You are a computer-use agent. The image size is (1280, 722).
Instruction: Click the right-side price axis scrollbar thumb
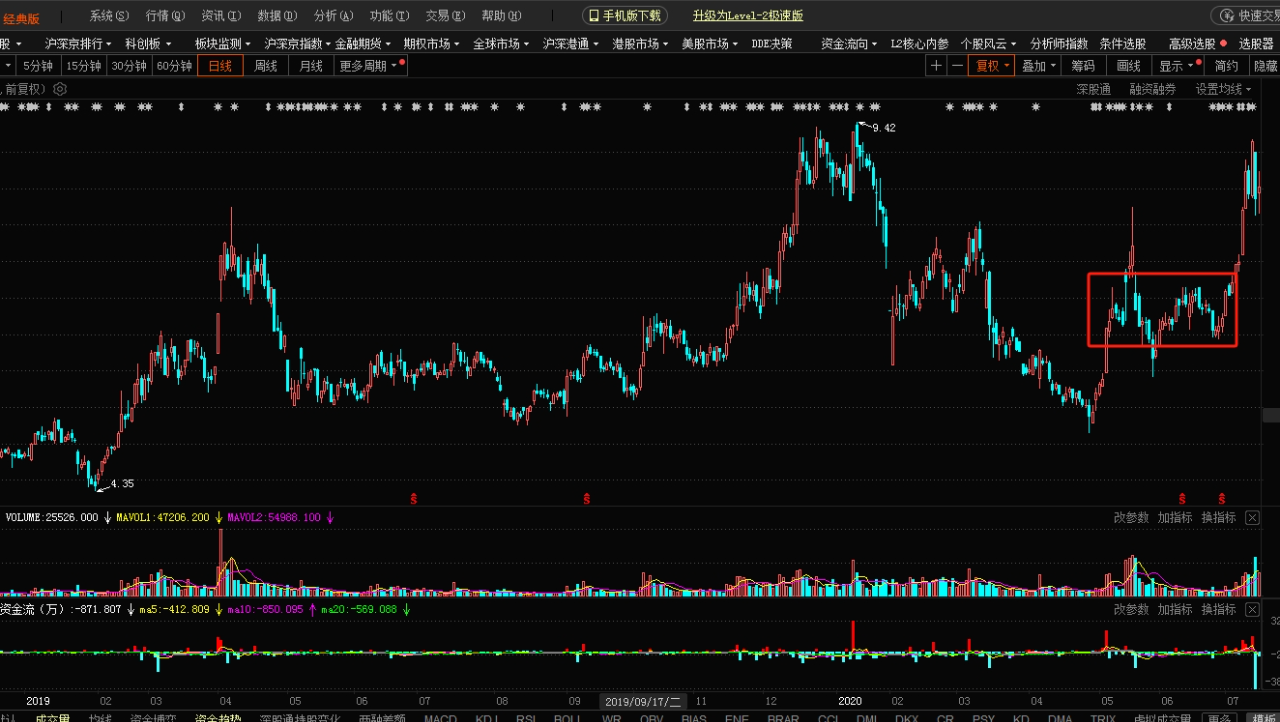(x=1271, y=415)
